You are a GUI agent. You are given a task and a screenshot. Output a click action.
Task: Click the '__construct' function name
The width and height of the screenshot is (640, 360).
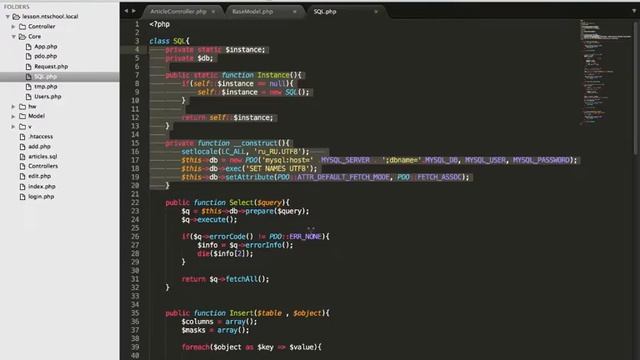[x=255, y=143]
